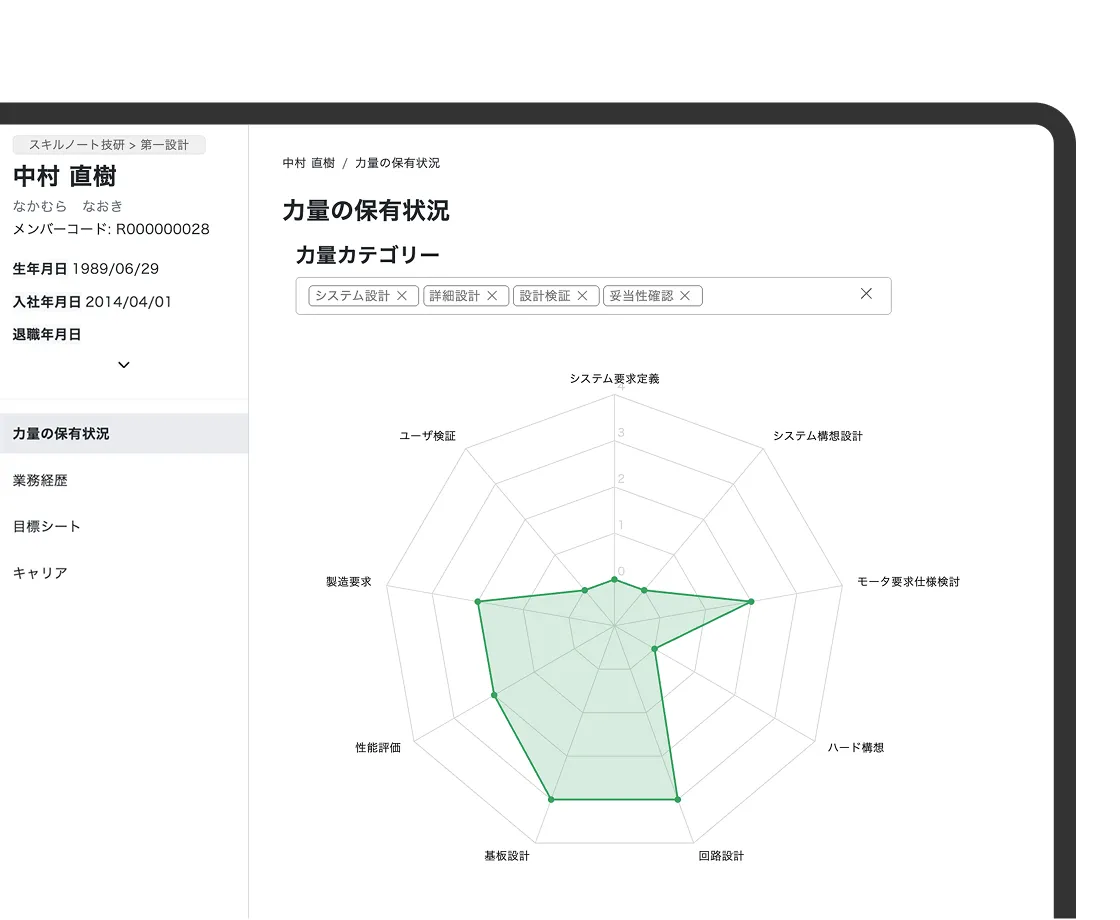Click the 基板設計 data point on radar chart
Viewport: 1120px width, 920px height.
pyautogui.click(x=550, y=799)
